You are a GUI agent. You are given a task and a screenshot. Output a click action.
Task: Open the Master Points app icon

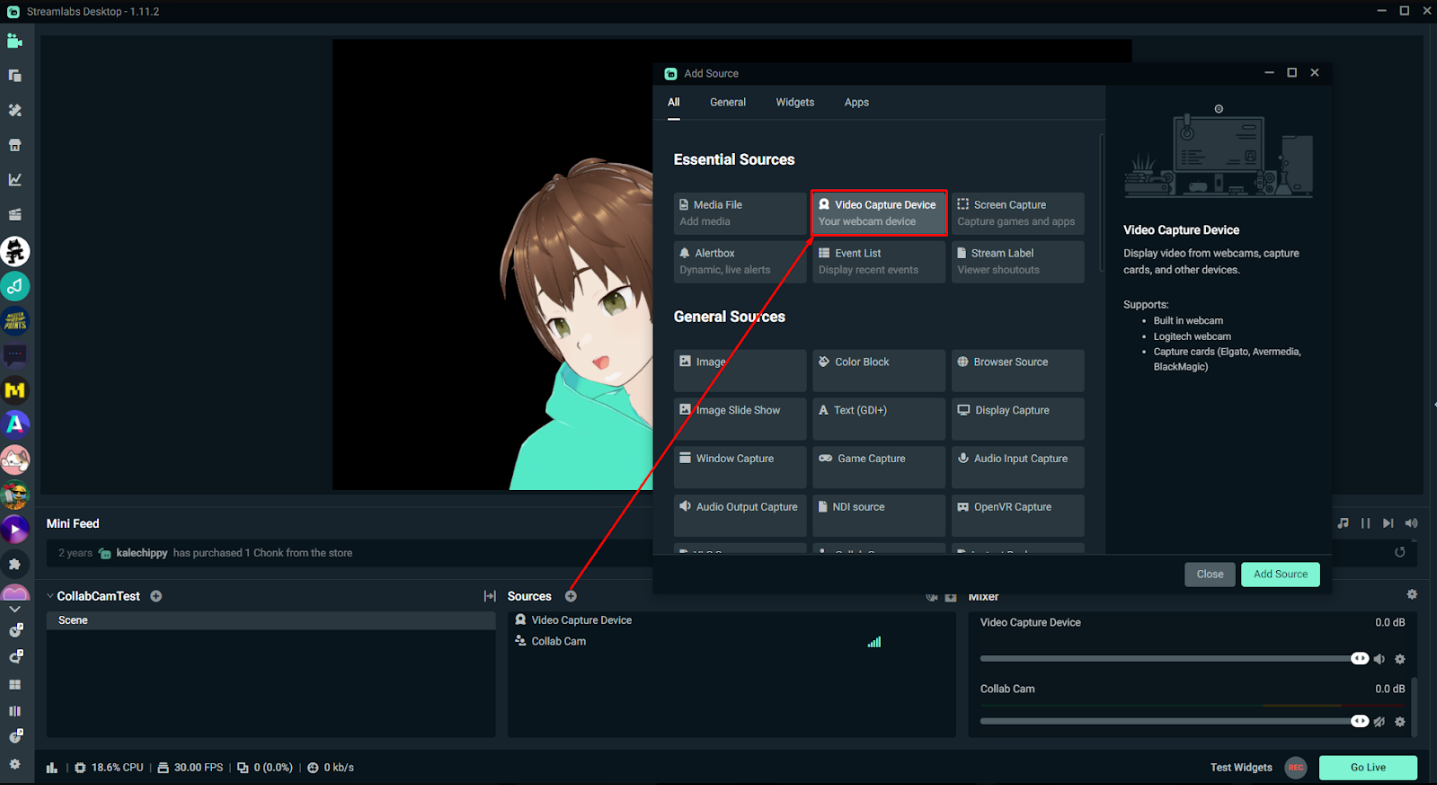[15, 320]
